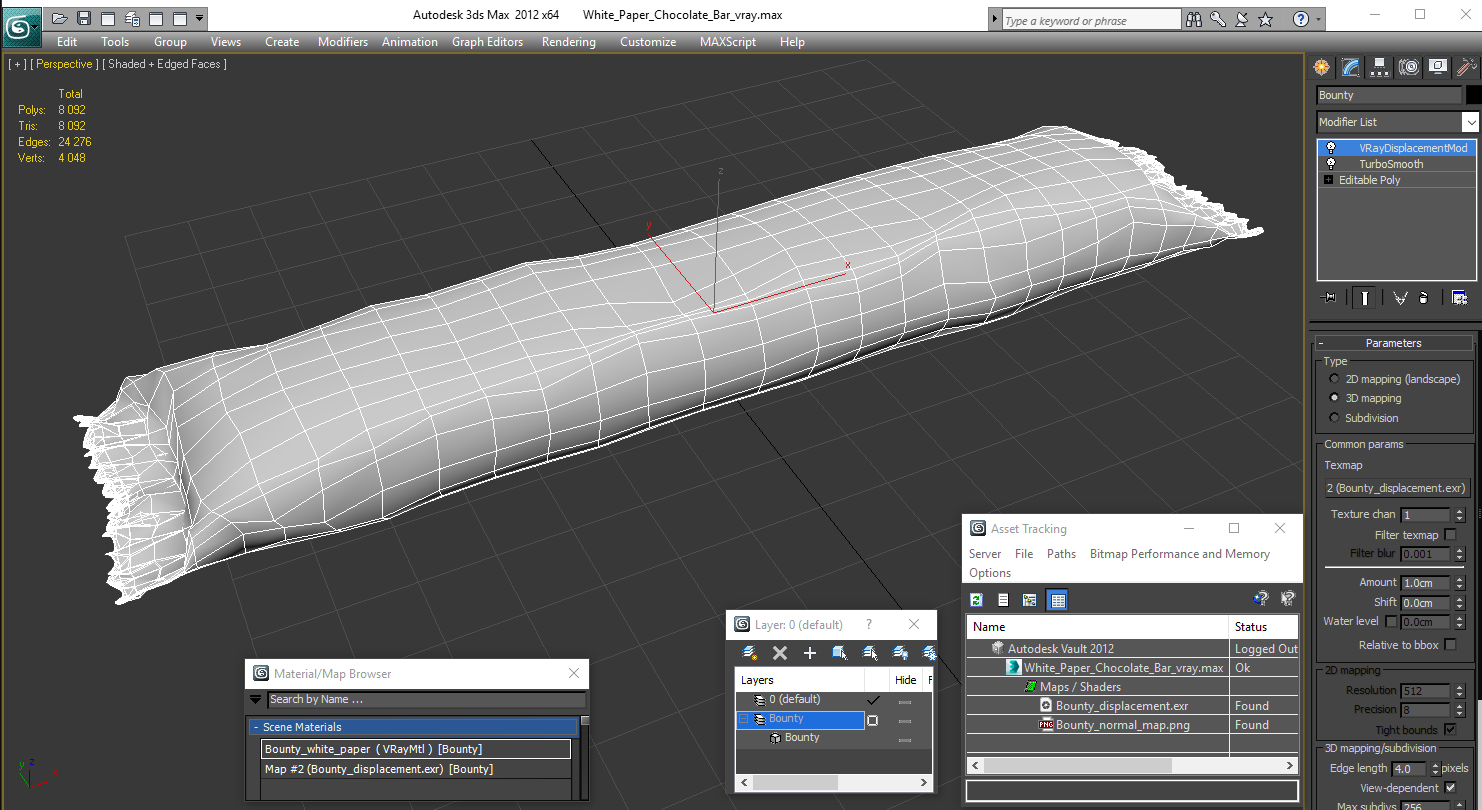Open the Modifier List dropdown
1482x810 pixels.
1398,122
